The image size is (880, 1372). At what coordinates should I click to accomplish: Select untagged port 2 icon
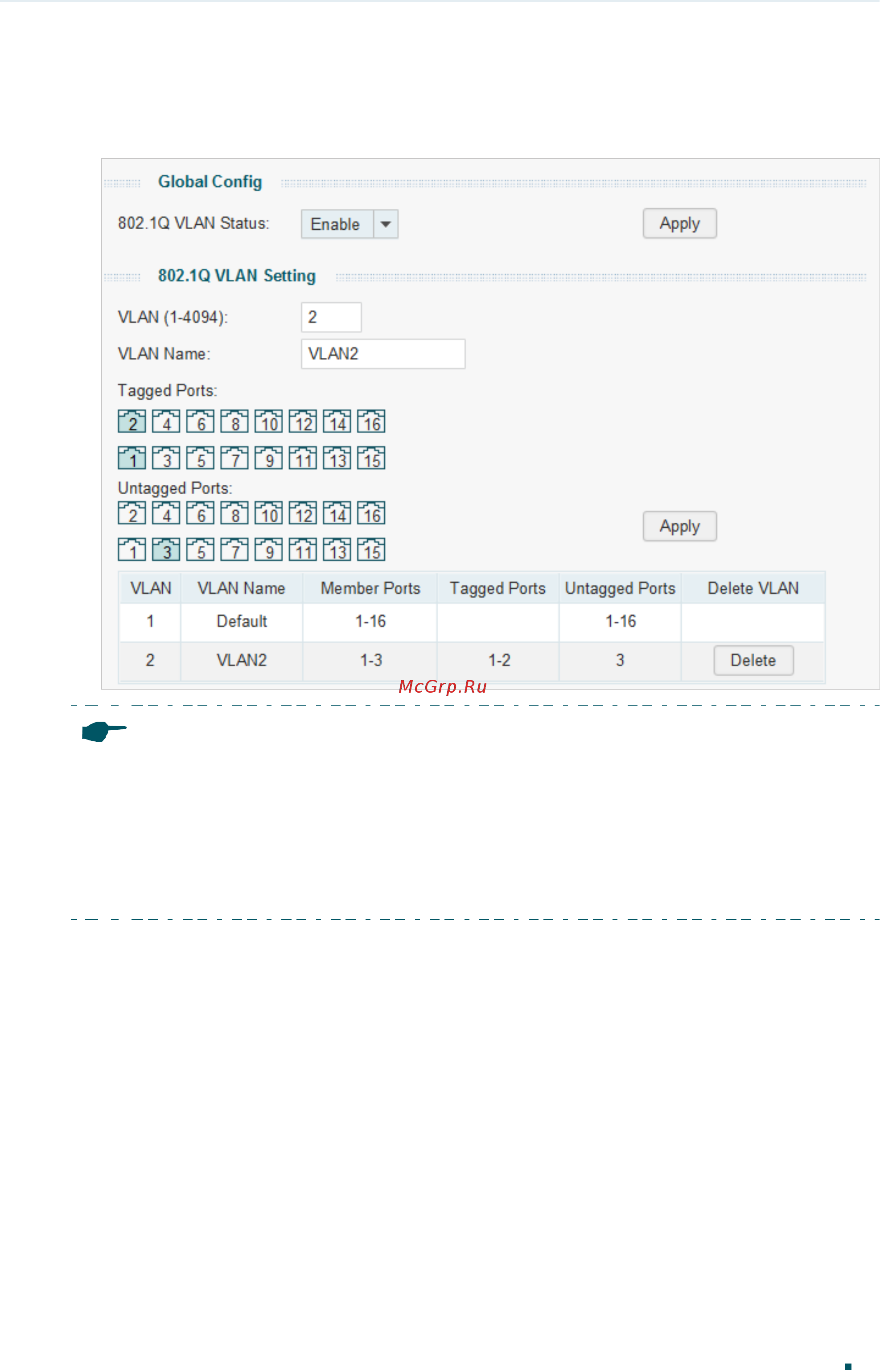132,513
